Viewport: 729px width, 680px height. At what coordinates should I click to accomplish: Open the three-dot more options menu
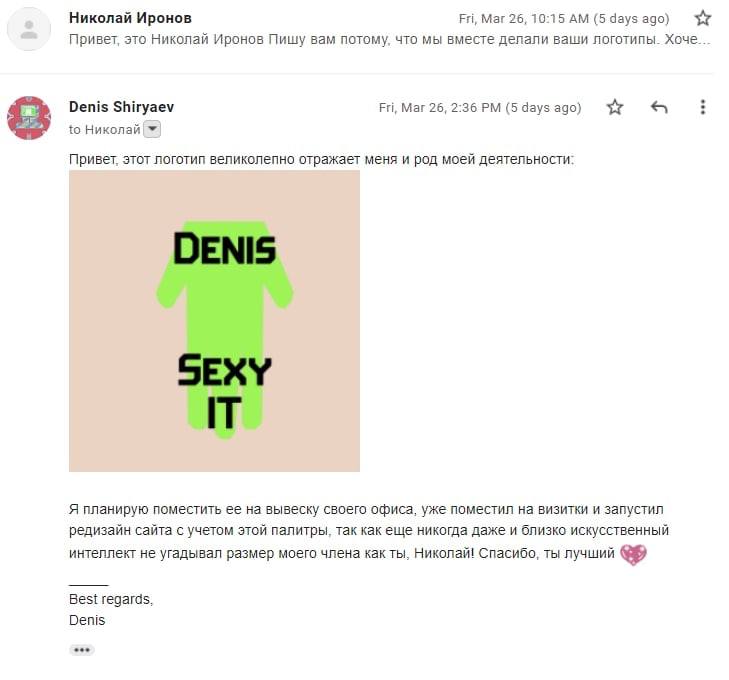(x=702, y=107)
